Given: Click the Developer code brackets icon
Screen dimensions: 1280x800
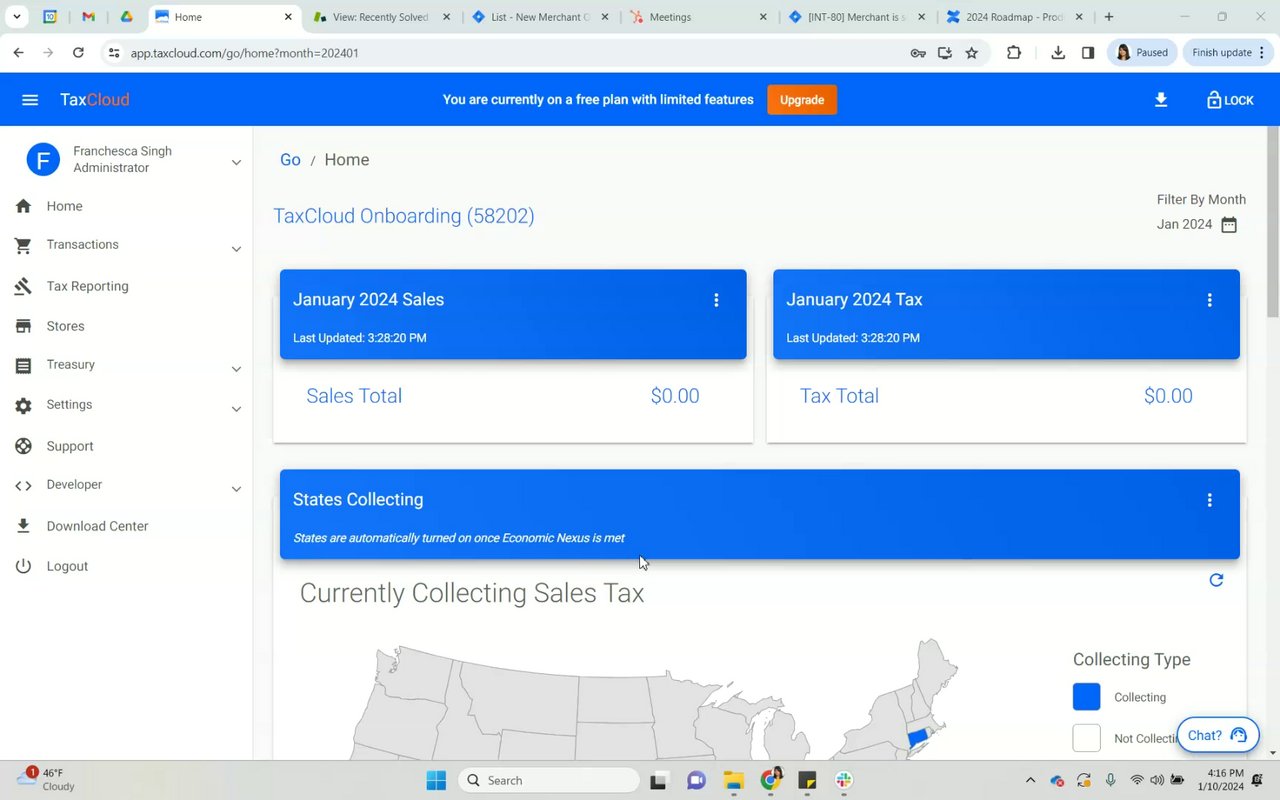Looking at the screenshot, I should click(x=24, y=486).
